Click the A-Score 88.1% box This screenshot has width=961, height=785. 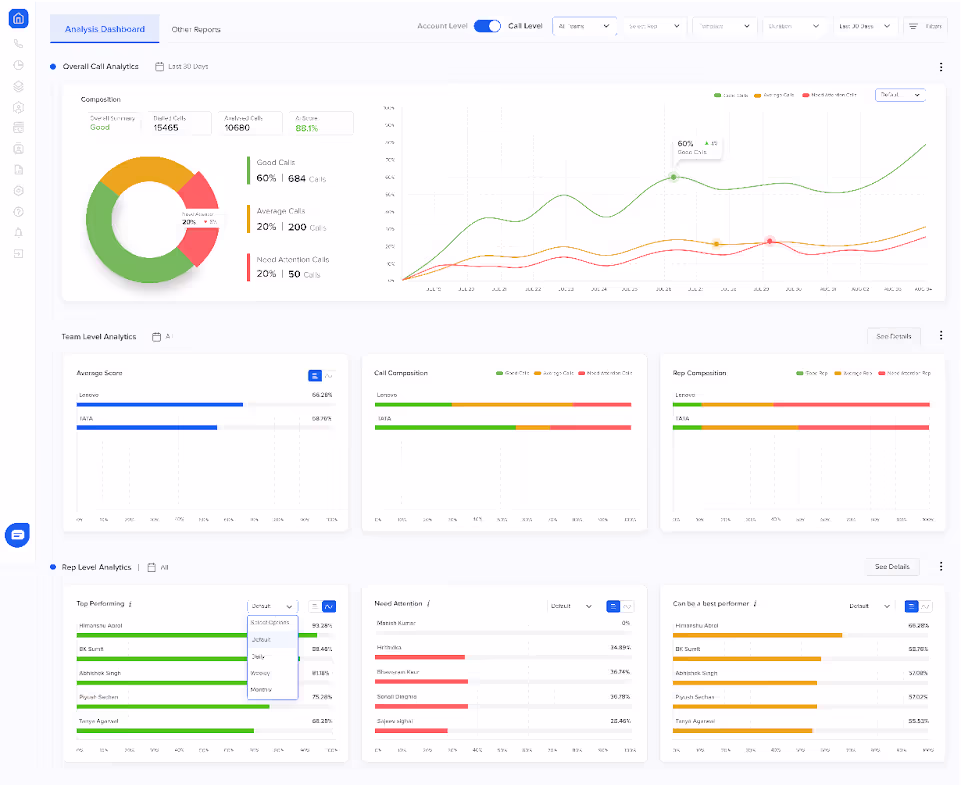point(319,123)
